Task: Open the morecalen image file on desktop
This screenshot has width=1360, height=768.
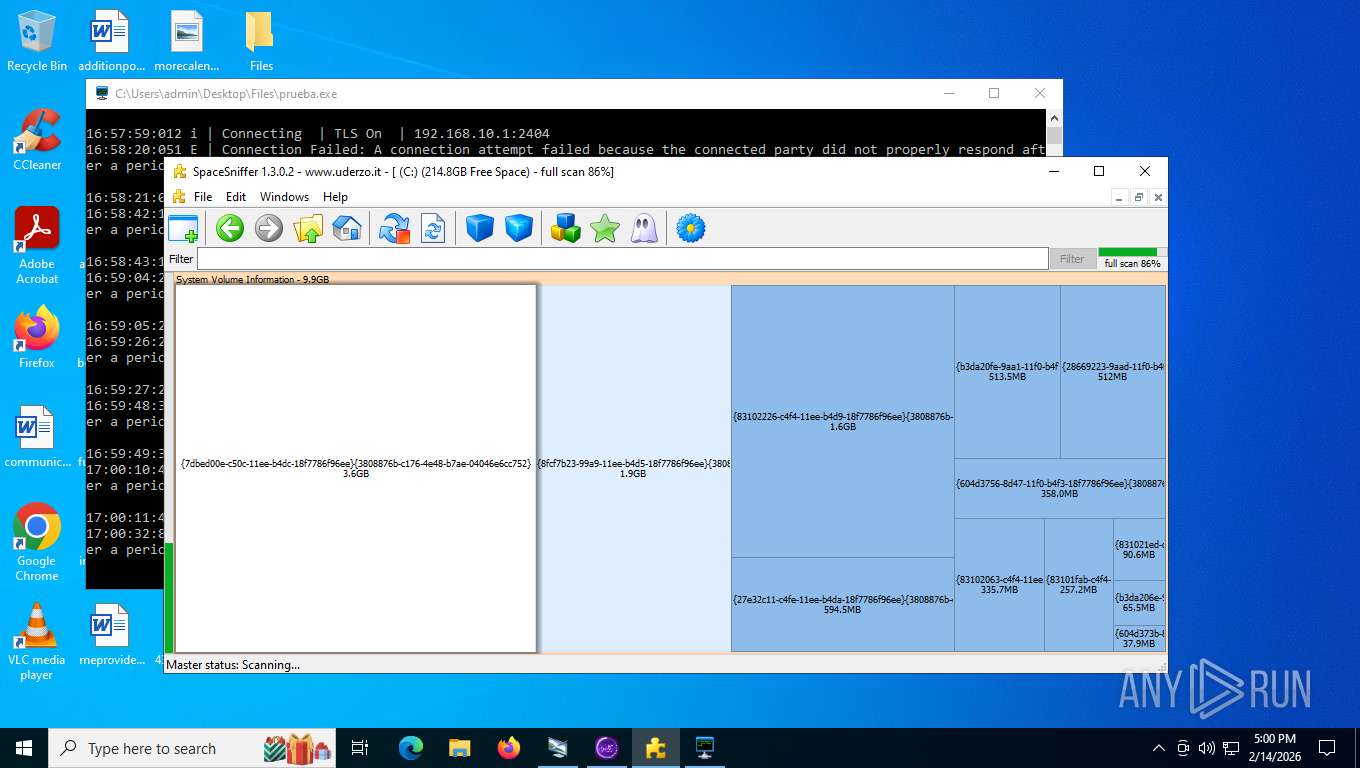Action: (x=186, y=41)
